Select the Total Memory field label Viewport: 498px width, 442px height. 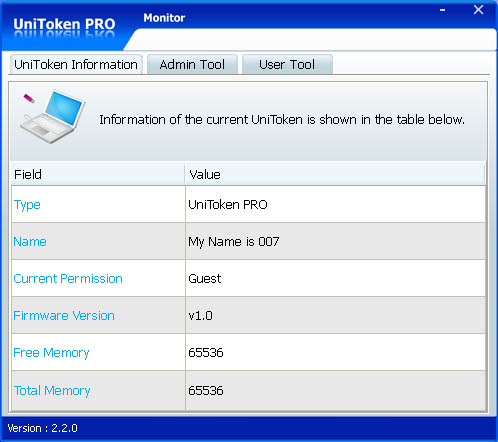tap(52, 390)
